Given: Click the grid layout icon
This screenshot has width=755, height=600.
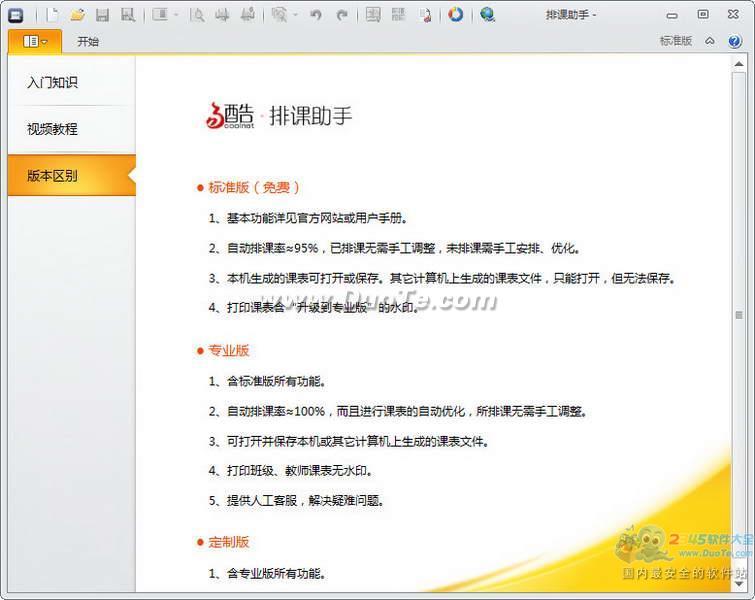Looking at the screenshot, I should [x=398, y=15].
